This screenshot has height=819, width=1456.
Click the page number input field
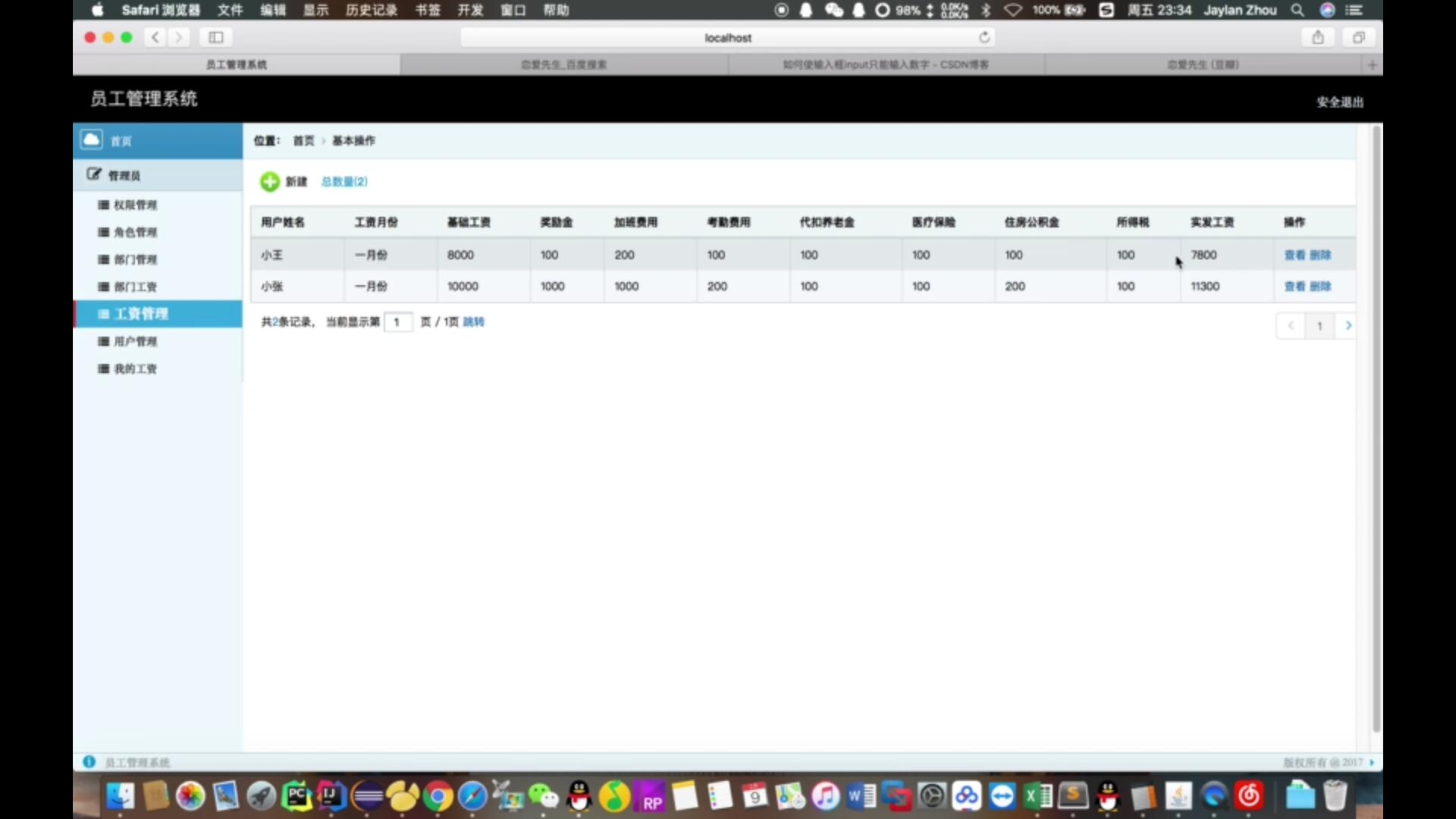[x=398, y=322]
